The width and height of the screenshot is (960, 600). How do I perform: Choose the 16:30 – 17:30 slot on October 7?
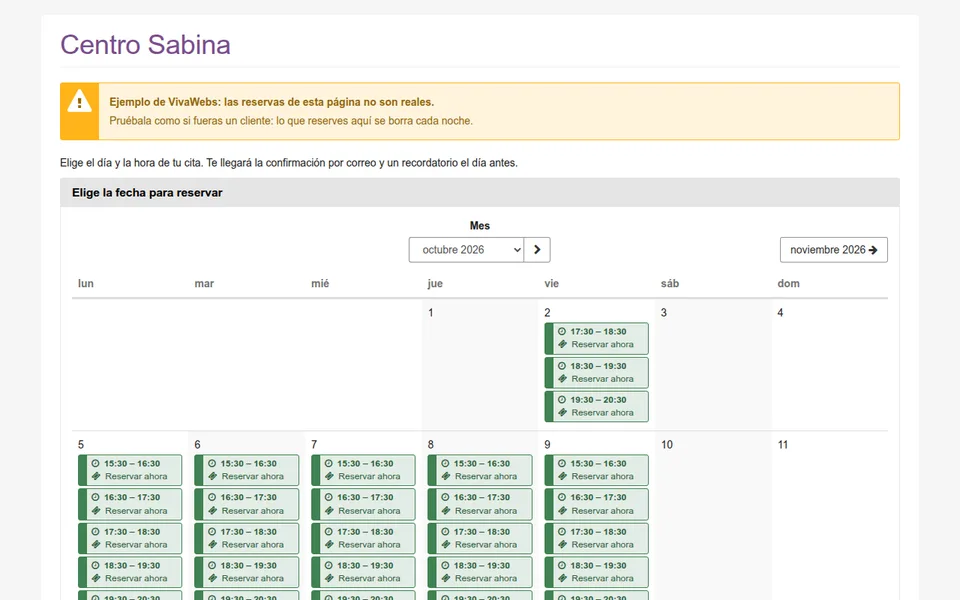tap(363, 504)
